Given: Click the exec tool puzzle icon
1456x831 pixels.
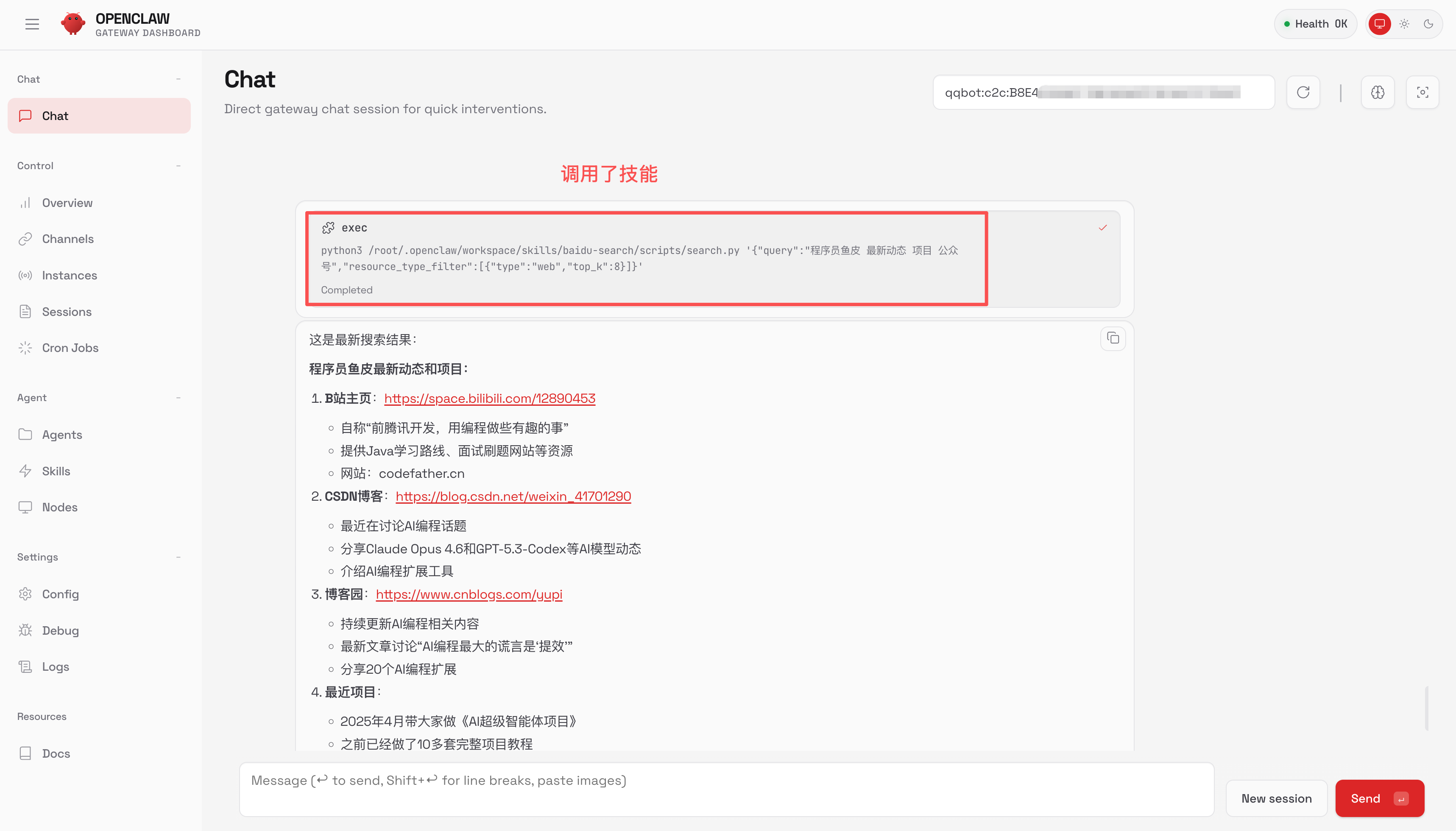Looking at the screenshot, I should tap(328, 228).
